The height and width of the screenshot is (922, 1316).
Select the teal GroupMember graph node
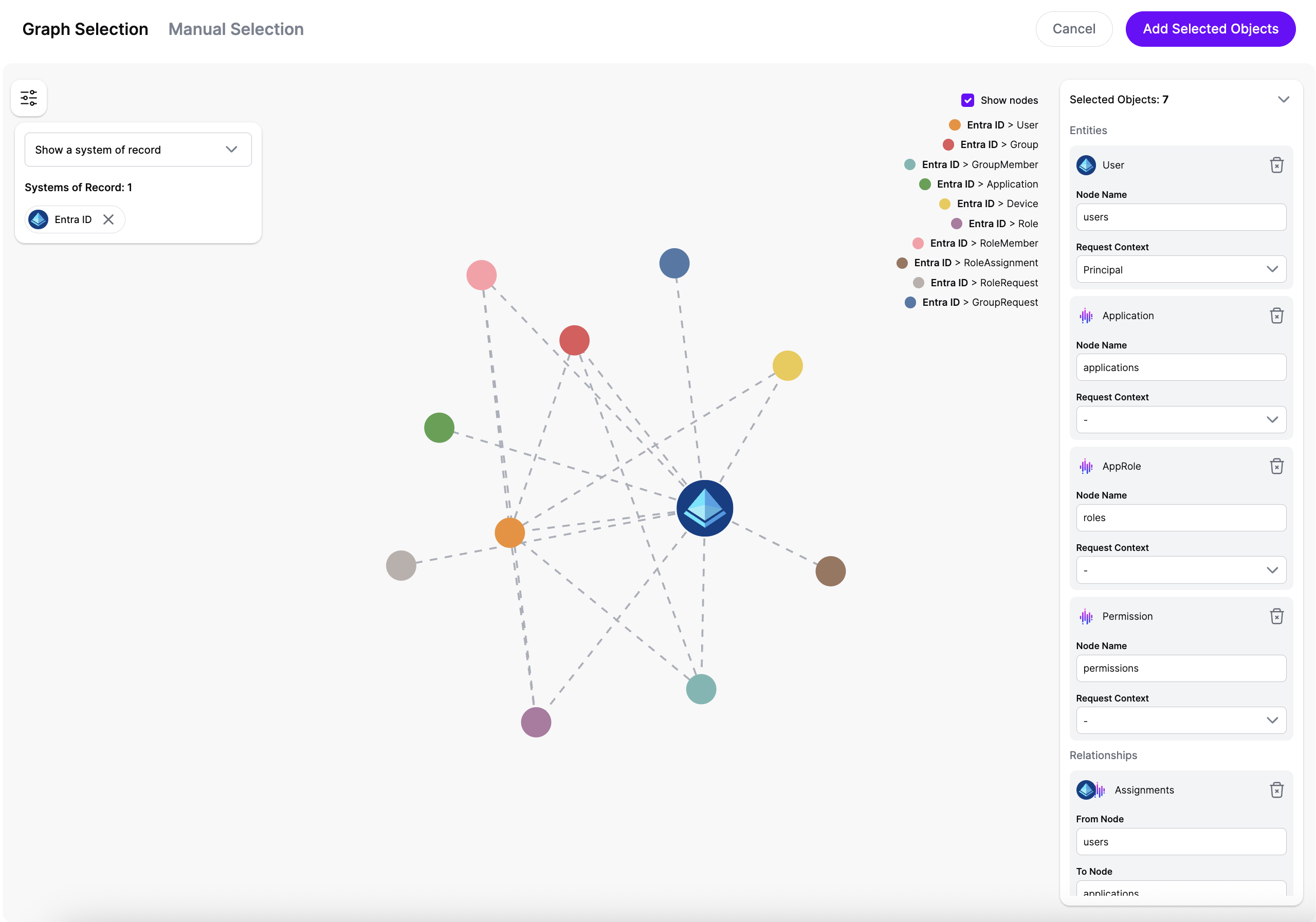coord(701,689)
